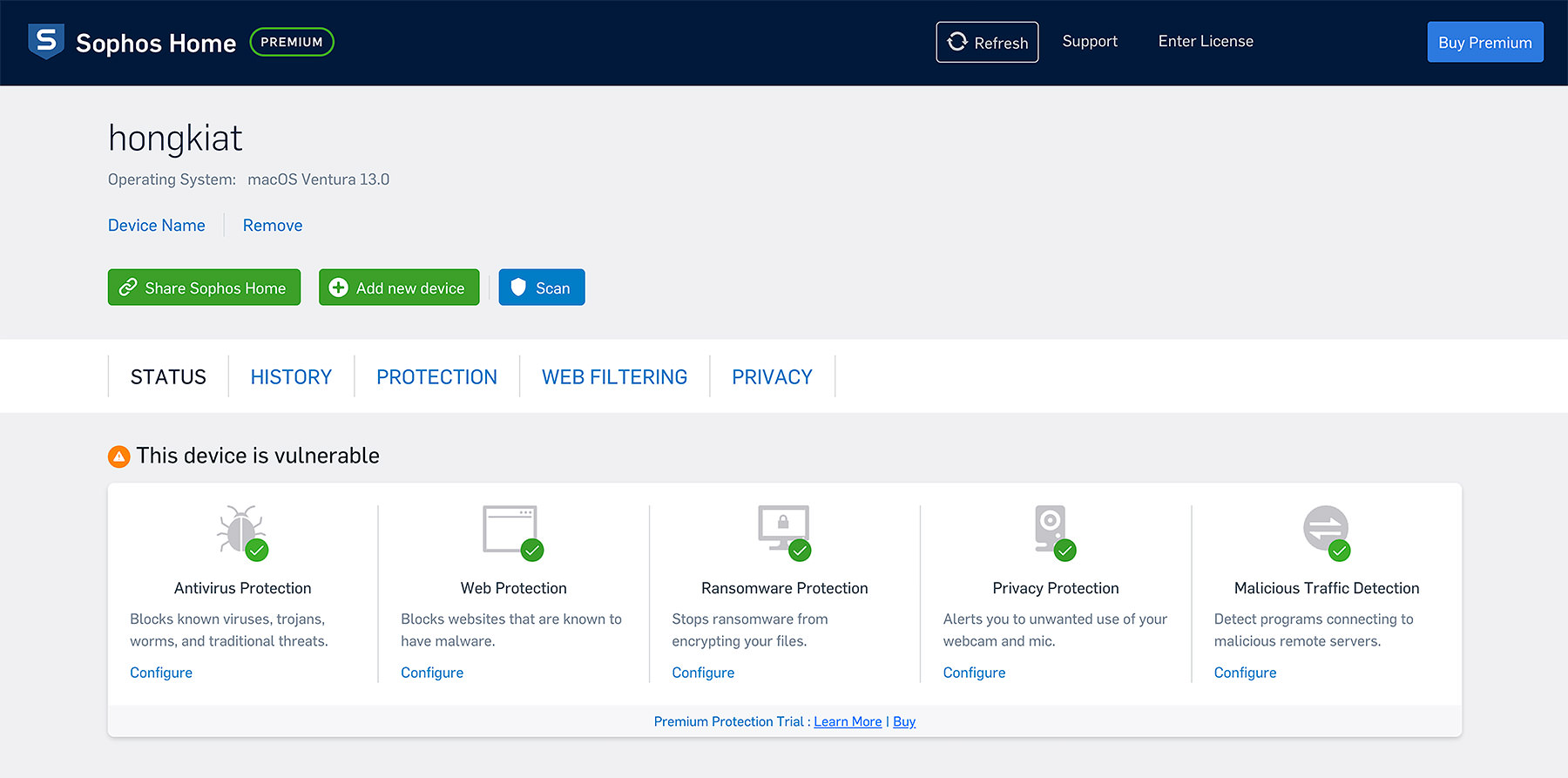Select the PRIVACY tab
The height and width of the screenshot is (778, 1568).
[772, 376]
